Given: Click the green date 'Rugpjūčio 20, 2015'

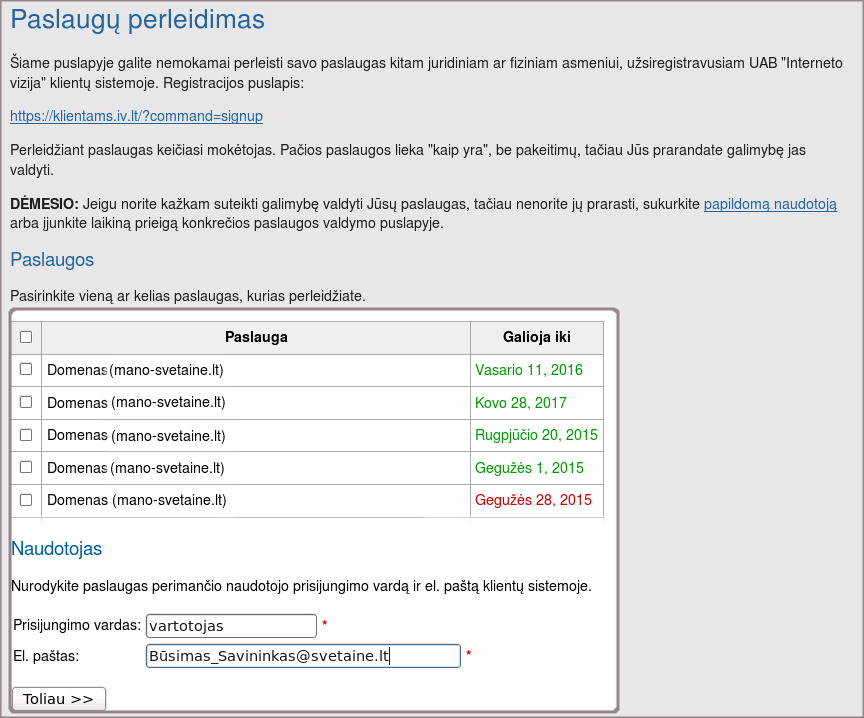Looking at the screenshot, I should pyautogui.click(x=536, y=435).
